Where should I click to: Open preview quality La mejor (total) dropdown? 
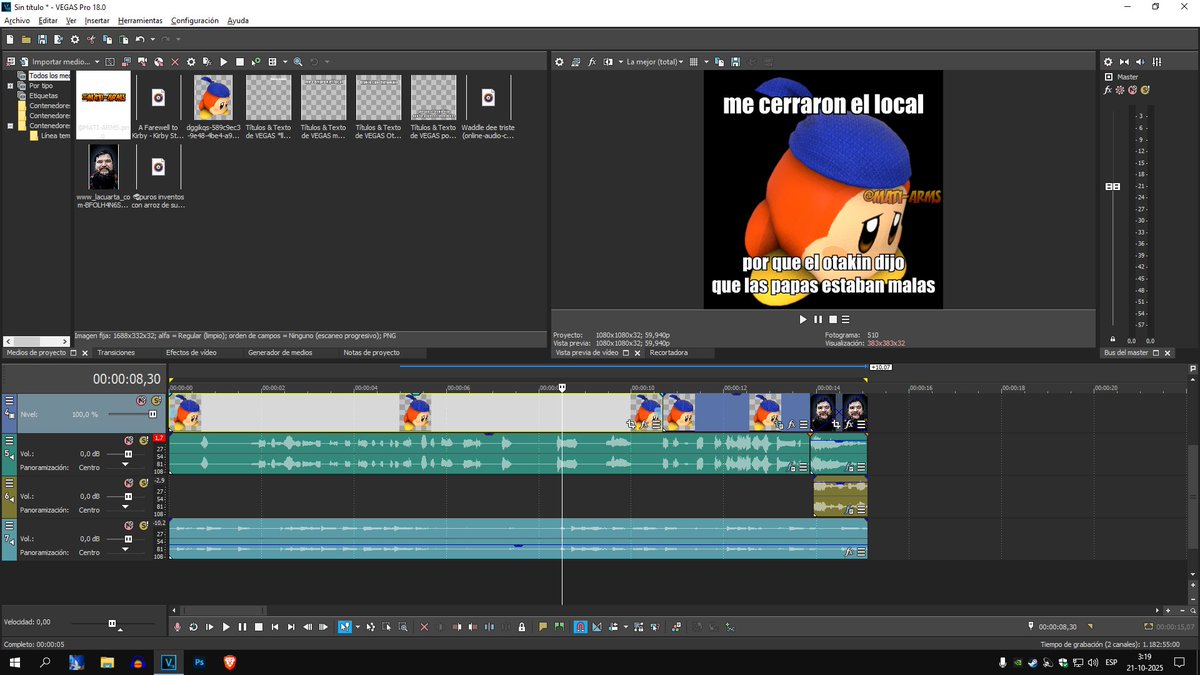click(x=653, y=62)
